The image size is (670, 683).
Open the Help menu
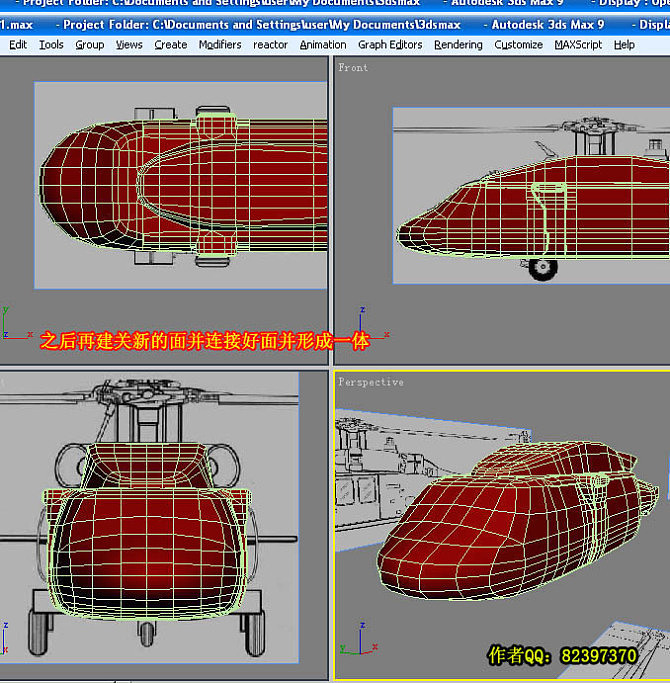click(x=624, y=45)
